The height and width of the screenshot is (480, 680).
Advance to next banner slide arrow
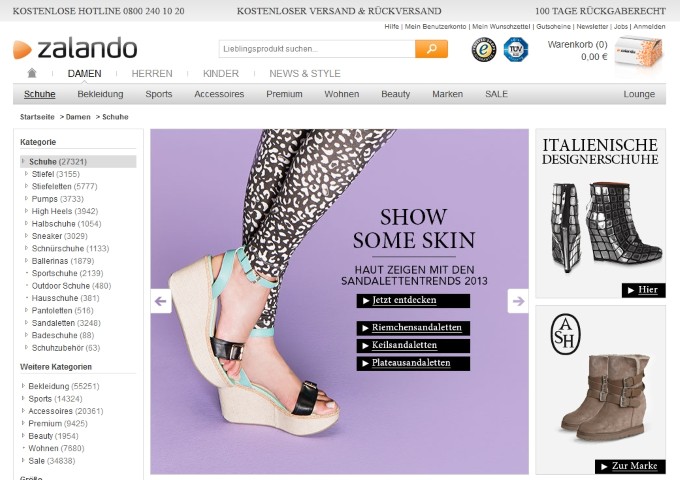(x=517, y=301)
